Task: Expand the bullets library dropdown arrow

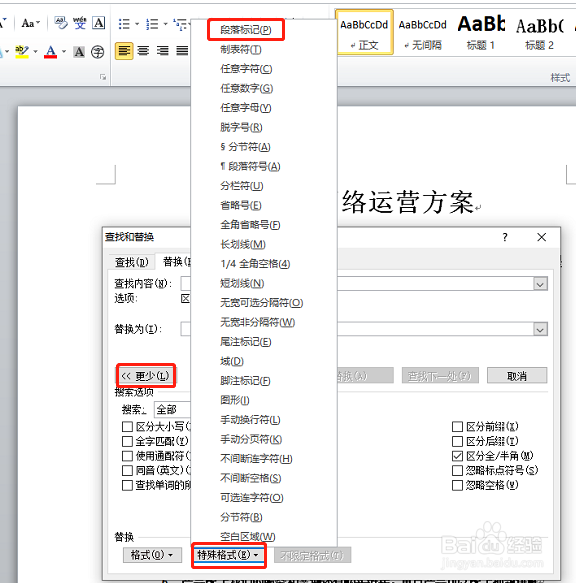Action: (137, 24)
